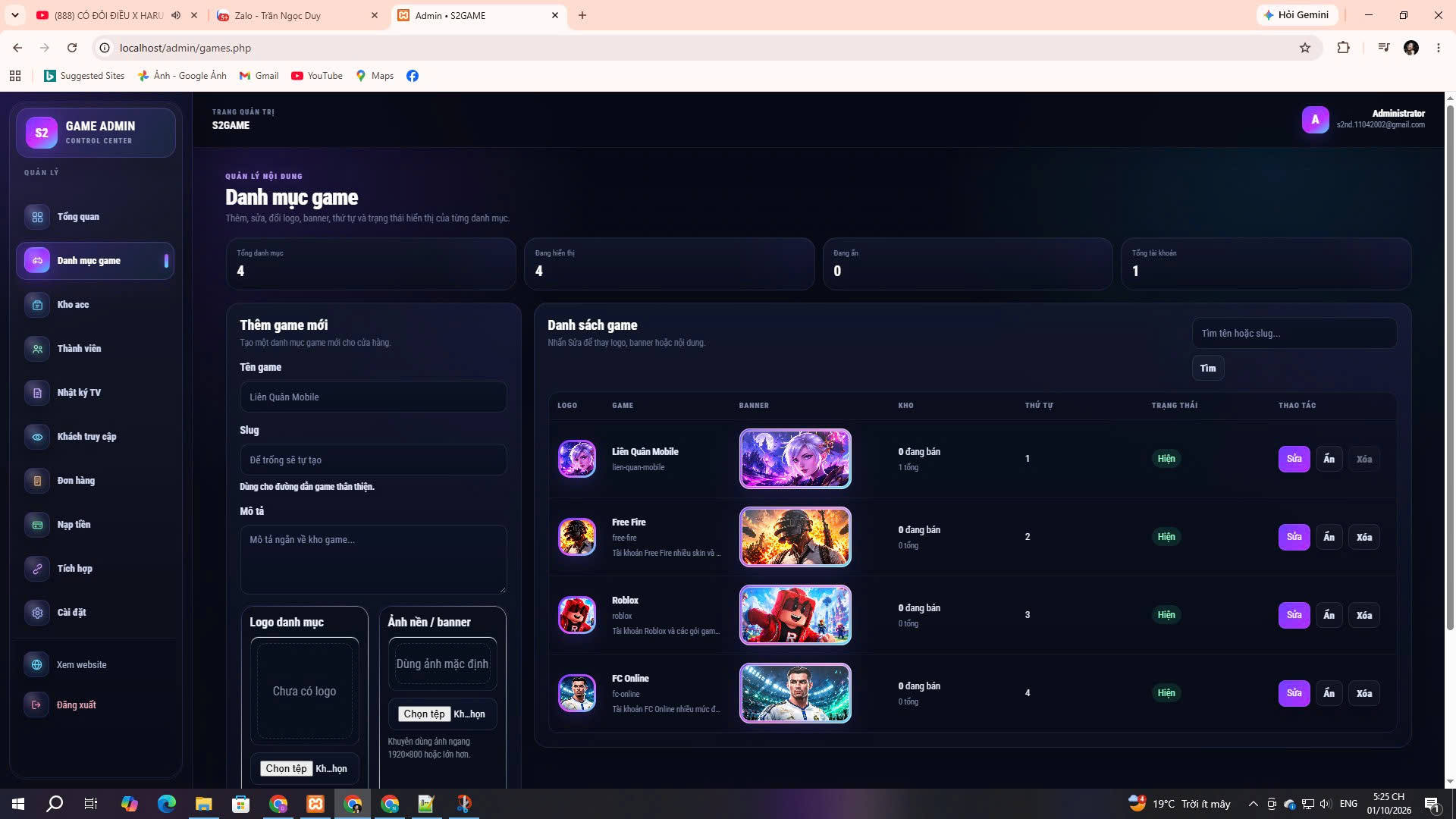Click the Tìm search button
Screen dimensions: 1456x819
[1208, 368]
